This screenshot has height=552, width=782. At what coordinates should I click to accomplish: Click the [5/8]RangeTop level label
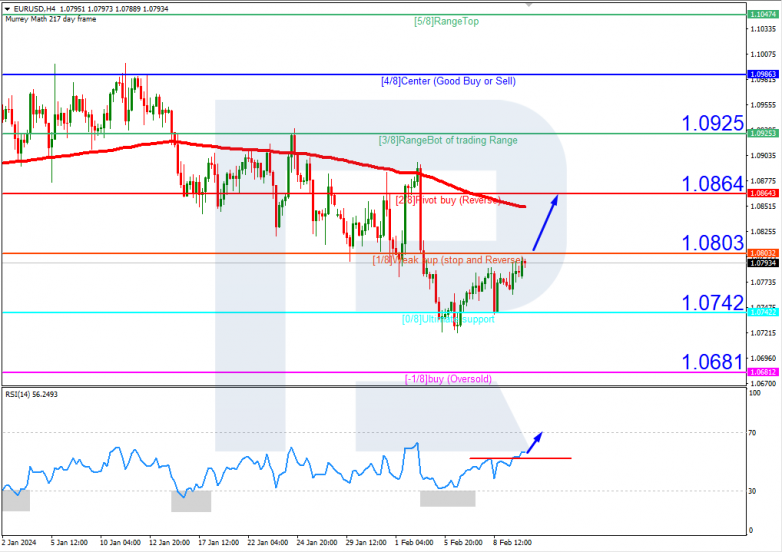[x=446, y=21]
